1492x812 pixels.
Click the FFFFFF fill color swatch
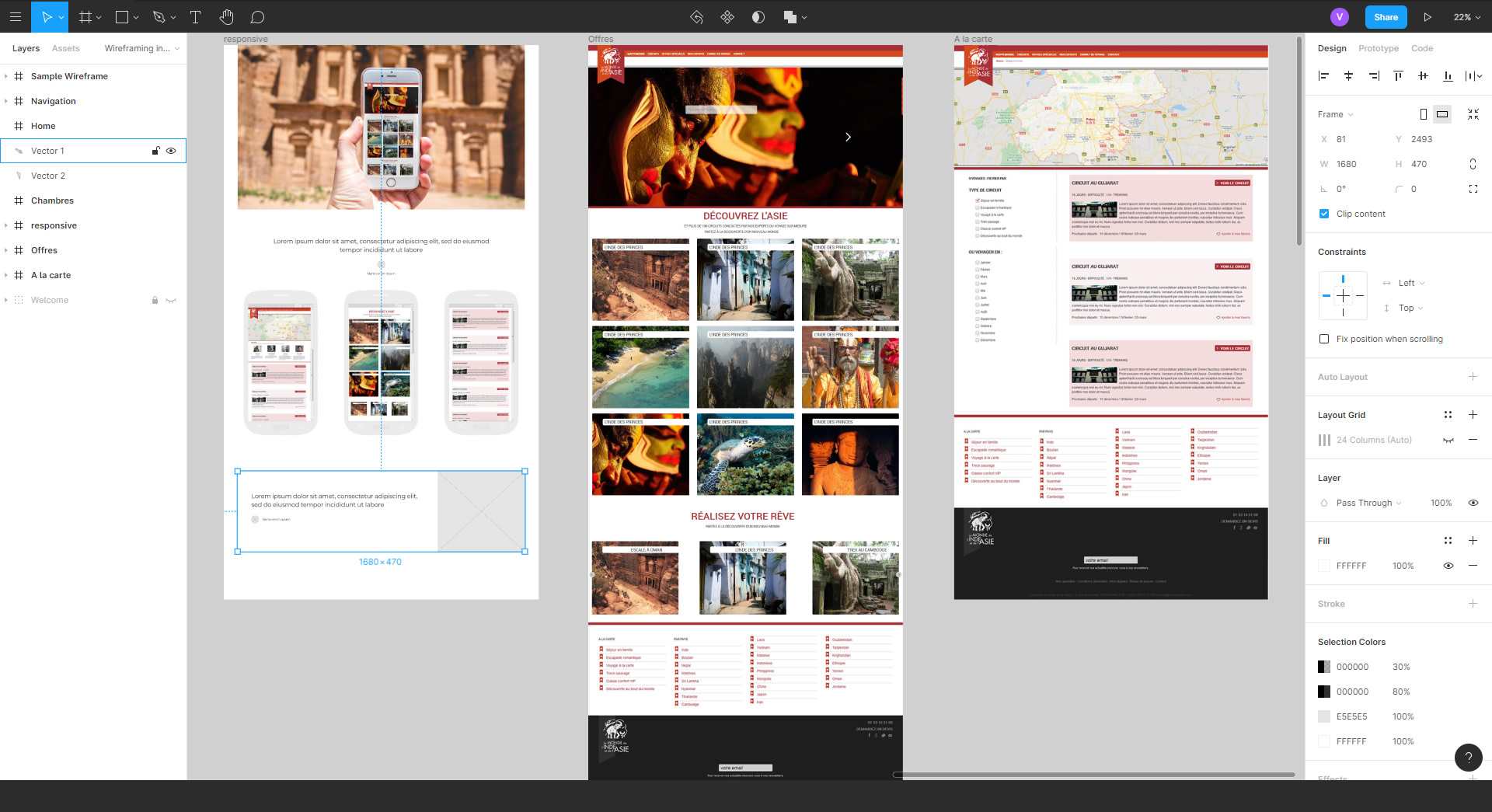1324,566
